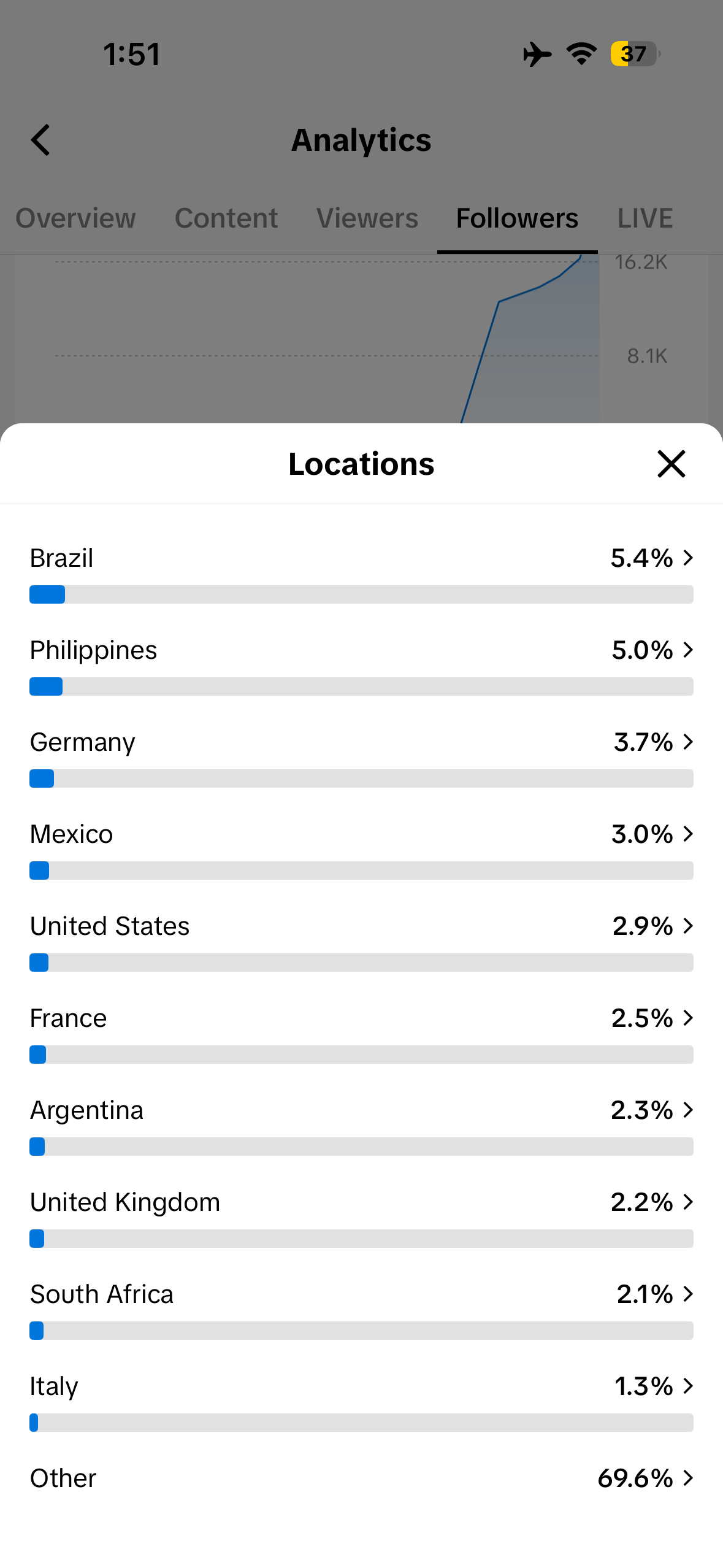Expand Brazil location chevron

click(688, 558)
